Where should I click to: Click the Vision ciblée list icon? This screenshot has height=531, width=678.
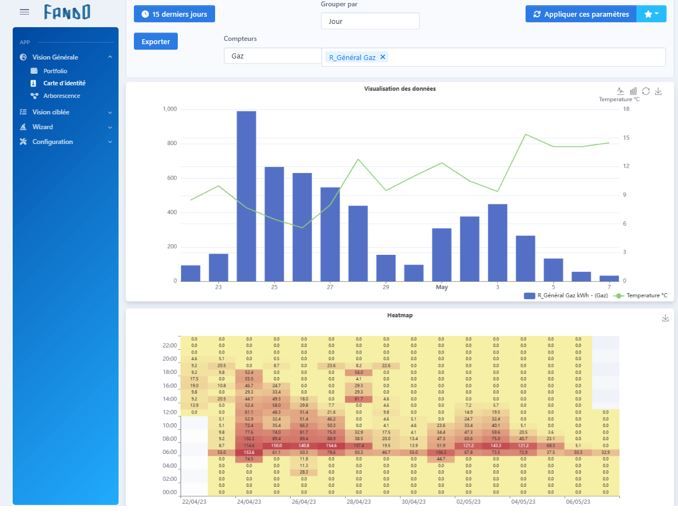point(23,112)
